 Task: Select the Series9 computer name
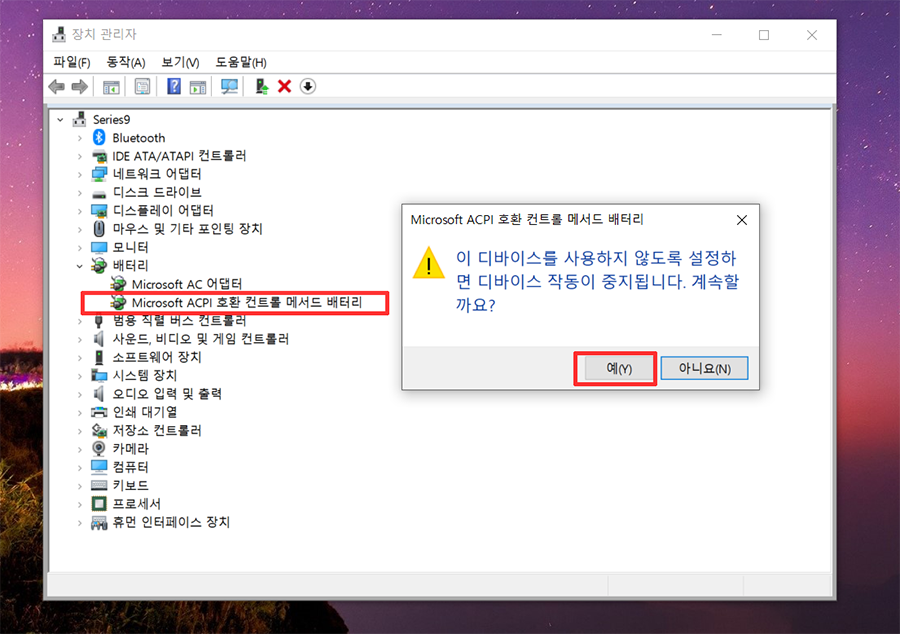(x=111, y=119)
